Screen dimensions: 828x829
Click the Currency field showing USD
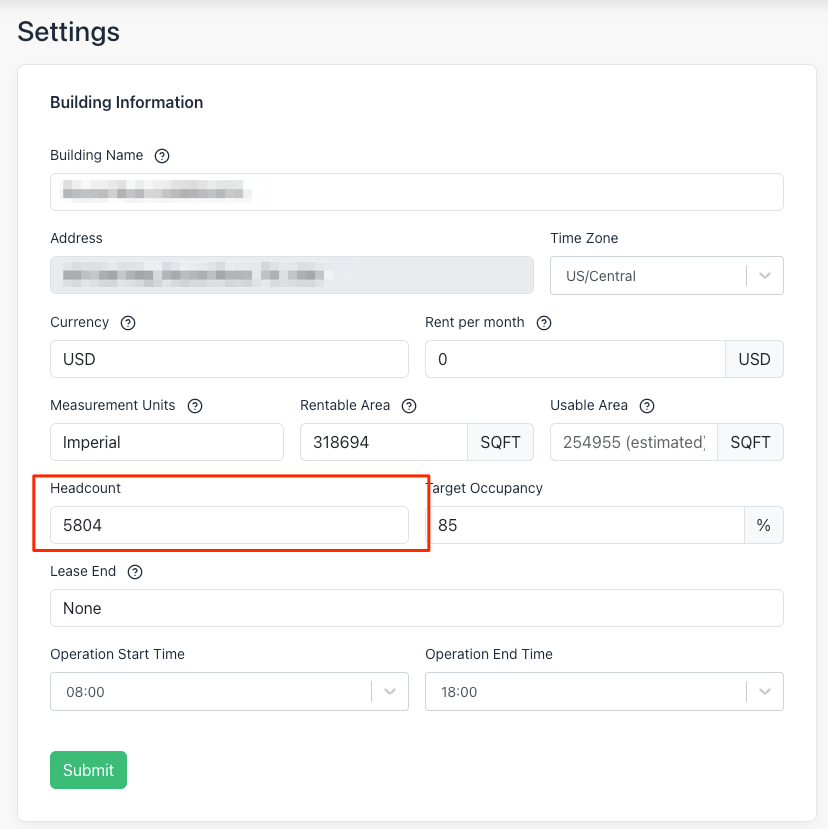tap(229, 359)
